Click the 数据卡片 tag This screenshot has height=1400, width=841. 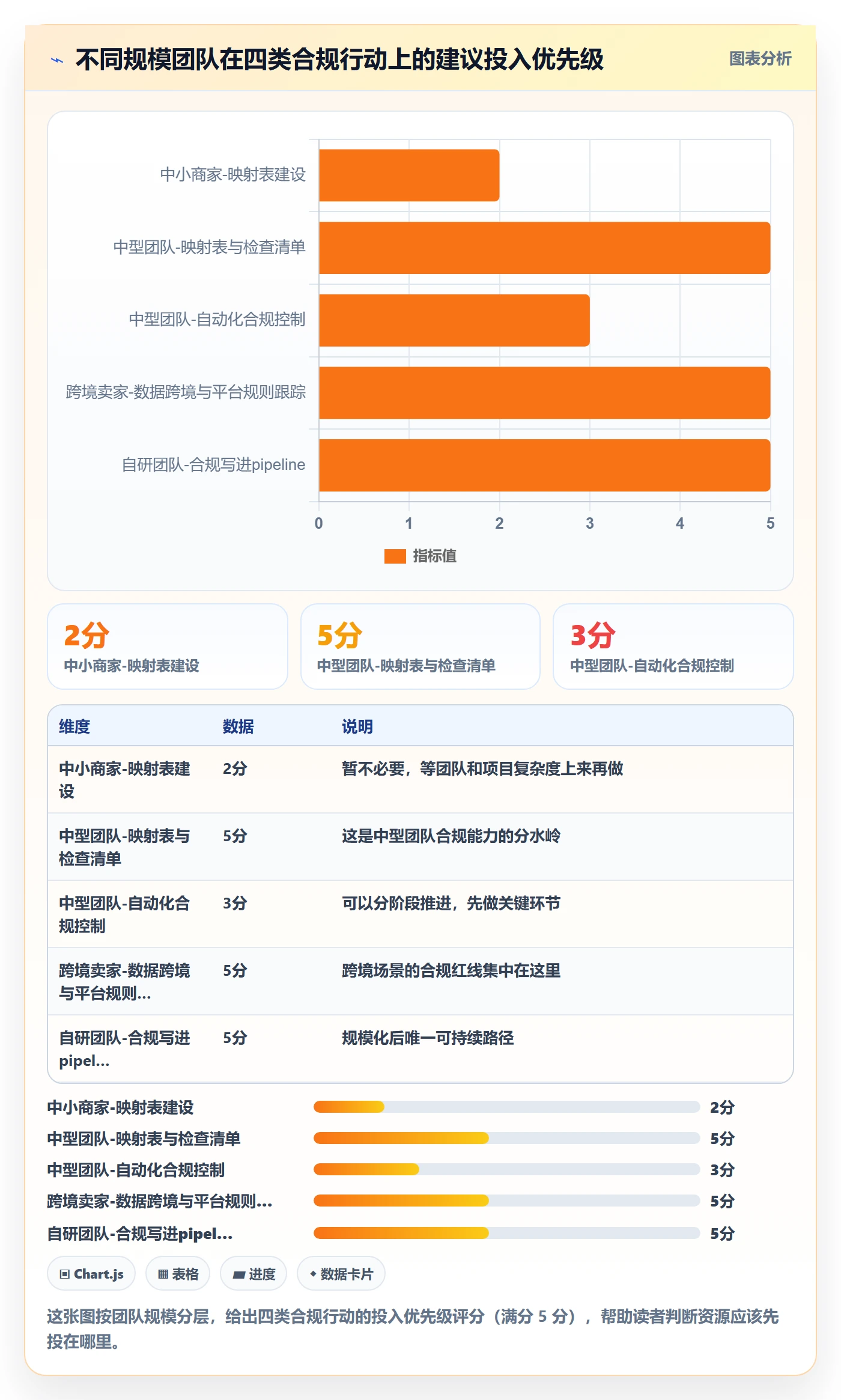pyautogui.click(x=341, y=1274)
